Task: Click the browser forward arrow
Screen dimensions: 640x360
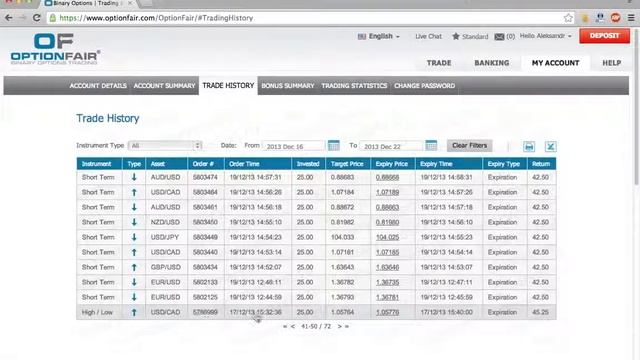Action: pyautogui.click(x=22, y=18)
